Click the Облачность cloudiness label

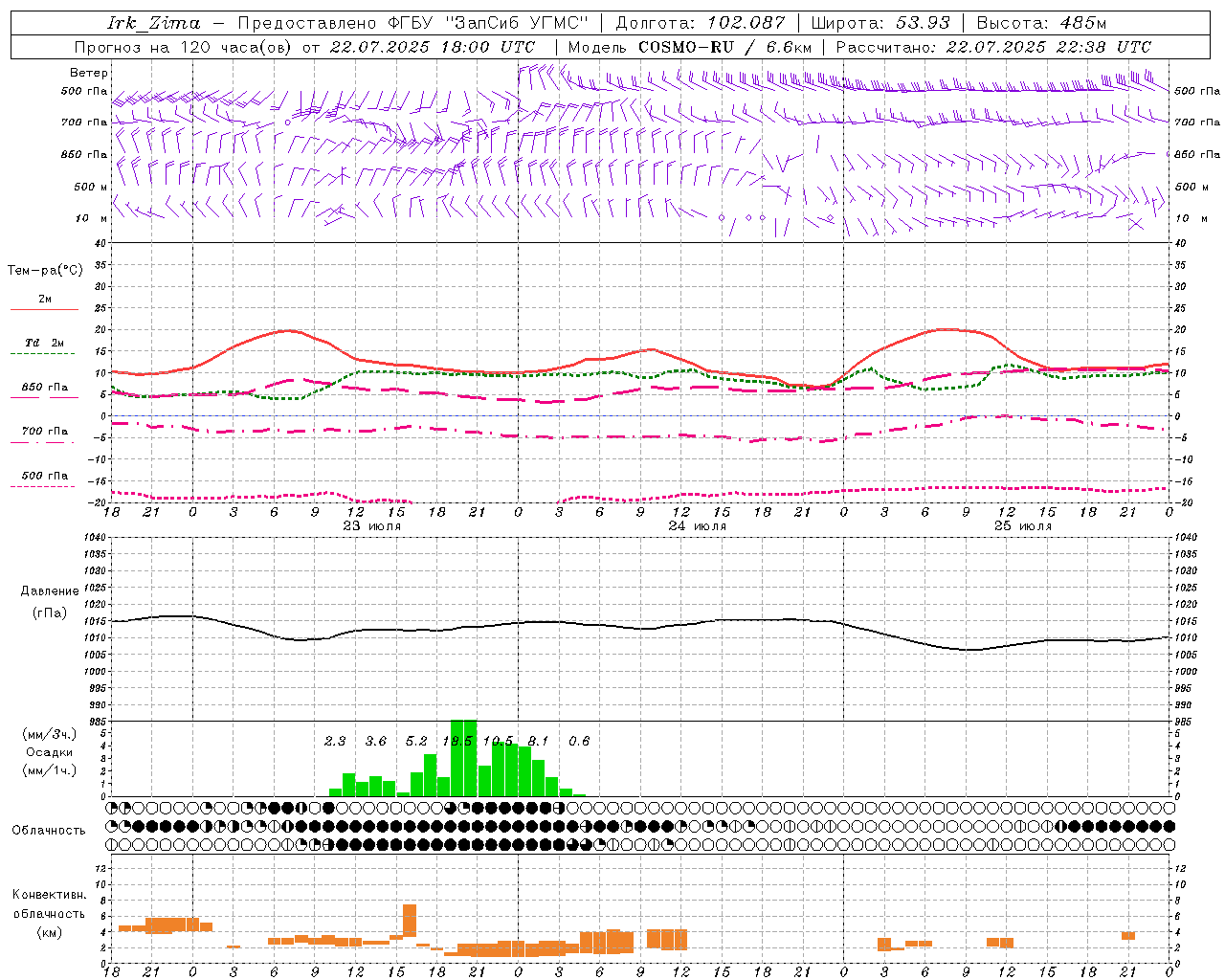49,831
